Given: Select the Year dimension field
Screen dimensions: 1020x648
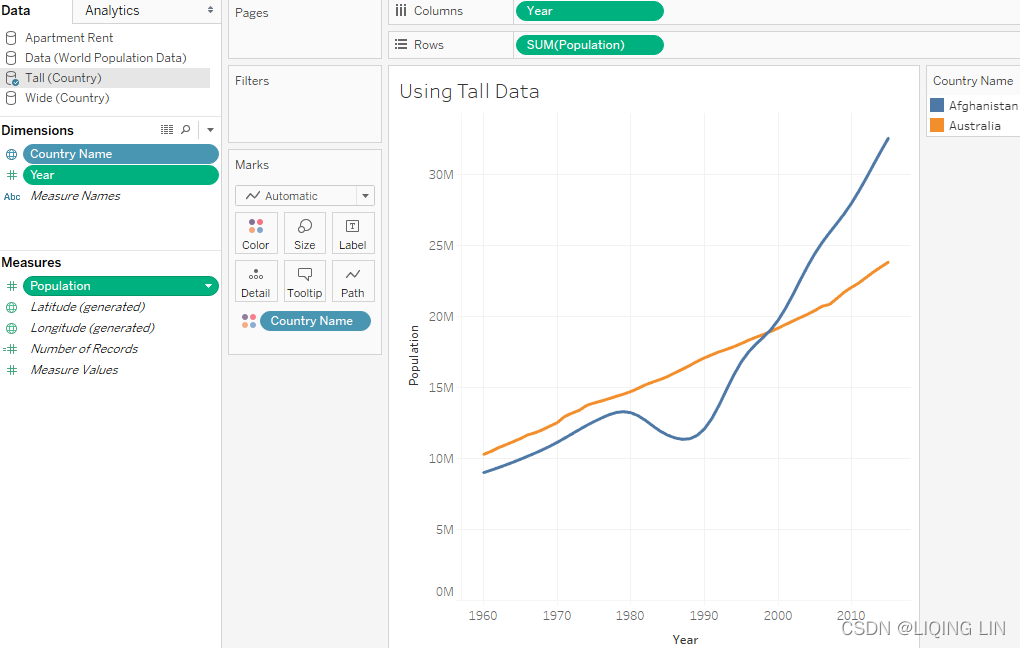Looking at the screenshot, I should tap(120, 175).
